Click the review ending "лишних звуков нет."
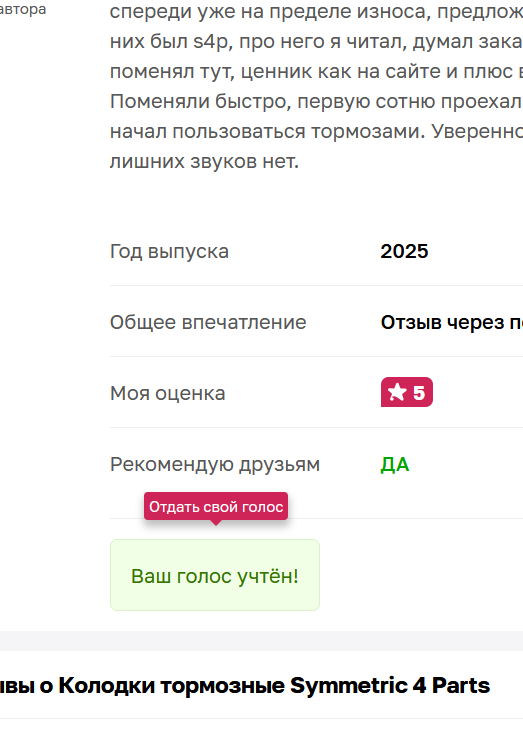Screen dimensions: 523x748 point(204,161)
